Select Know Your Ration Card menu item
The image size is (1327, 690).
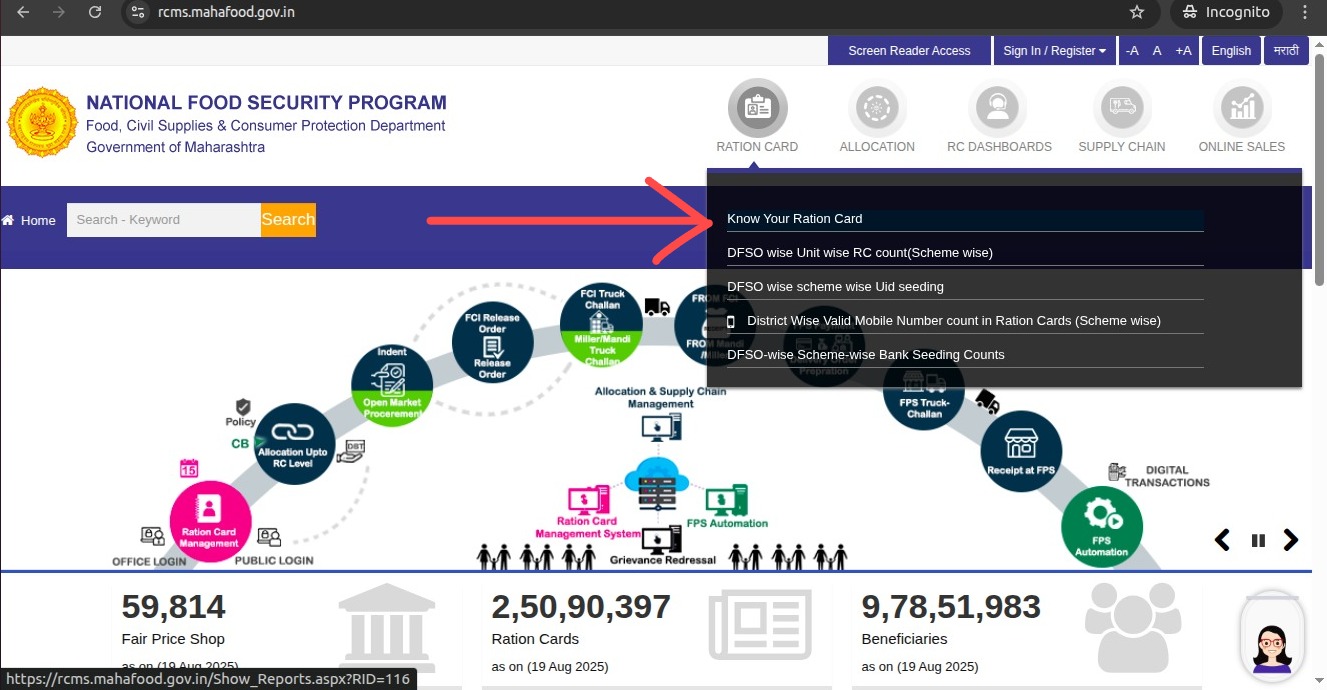795,219
